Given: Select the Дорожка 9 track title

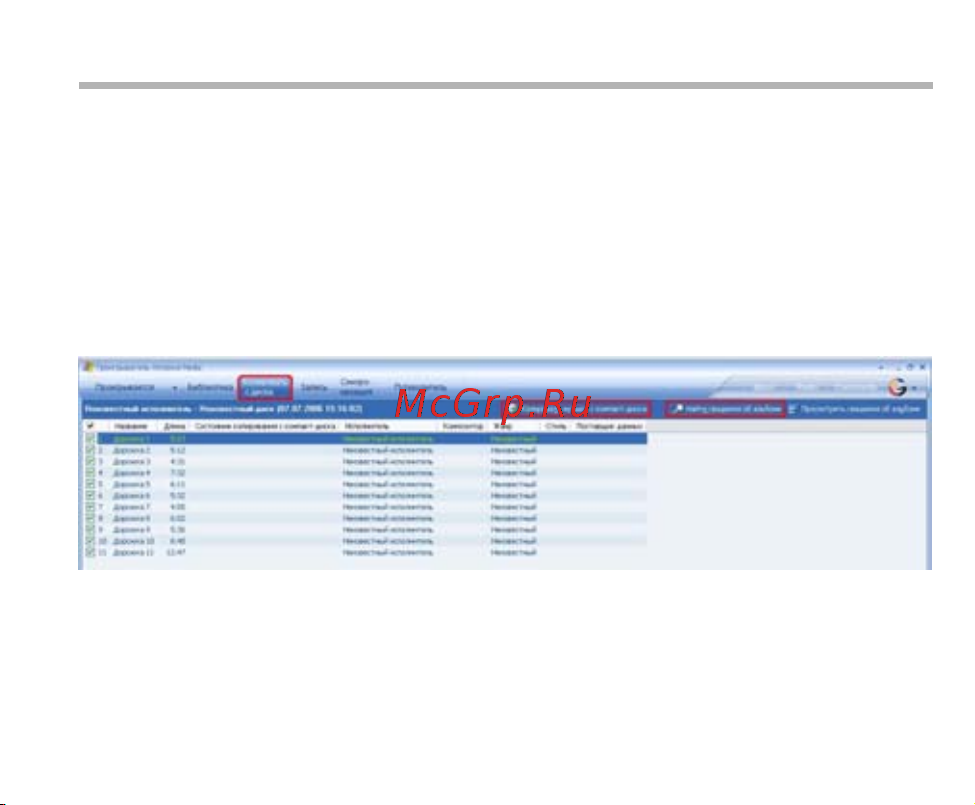Looking at the screenshot, I should click(131, 530).
